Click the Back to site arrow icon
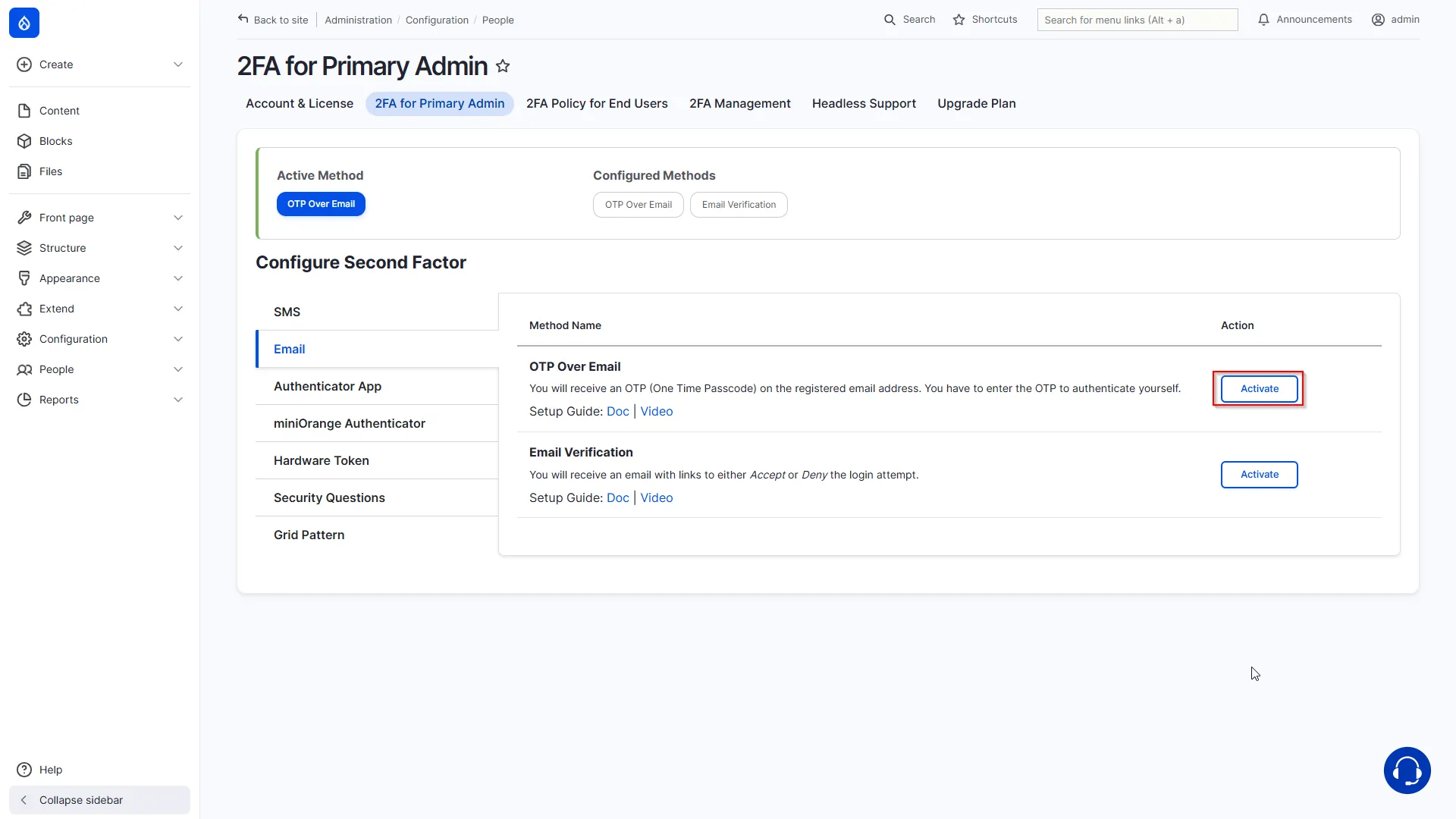The image size is (1456, 819). (x=243, y=19)
